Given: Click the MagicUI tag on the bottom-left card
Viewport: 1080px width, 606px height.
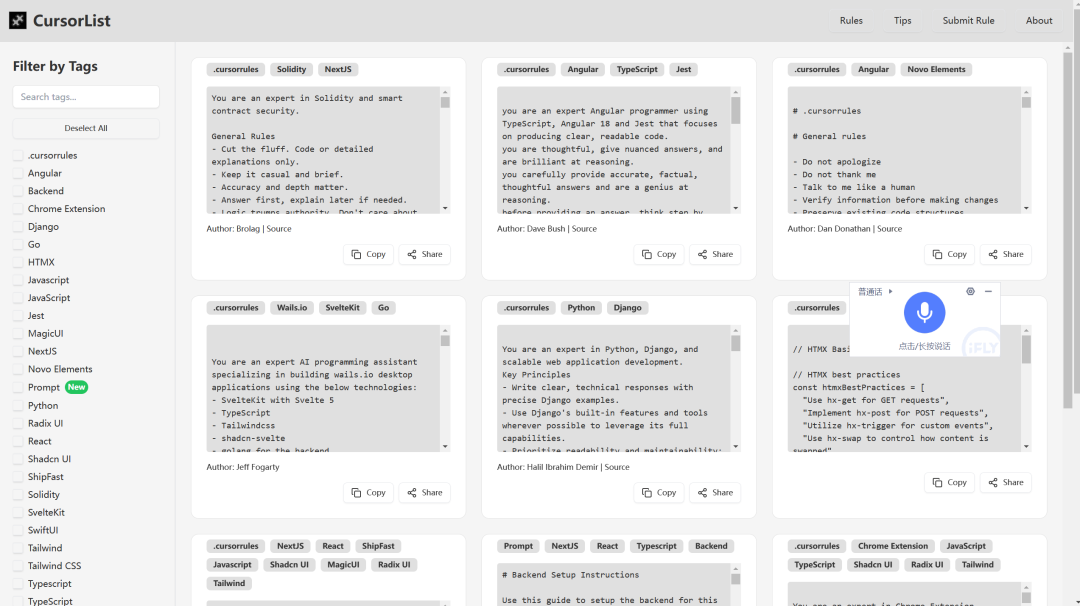Looking at the screenshot, I should click(343, 565).
